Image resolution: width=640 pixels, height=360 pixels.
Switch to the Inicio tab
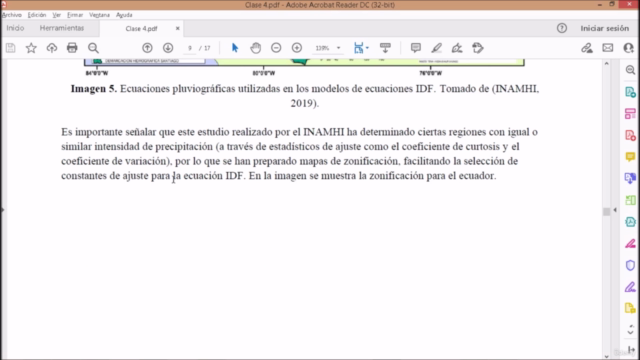(x=15, y=28)
